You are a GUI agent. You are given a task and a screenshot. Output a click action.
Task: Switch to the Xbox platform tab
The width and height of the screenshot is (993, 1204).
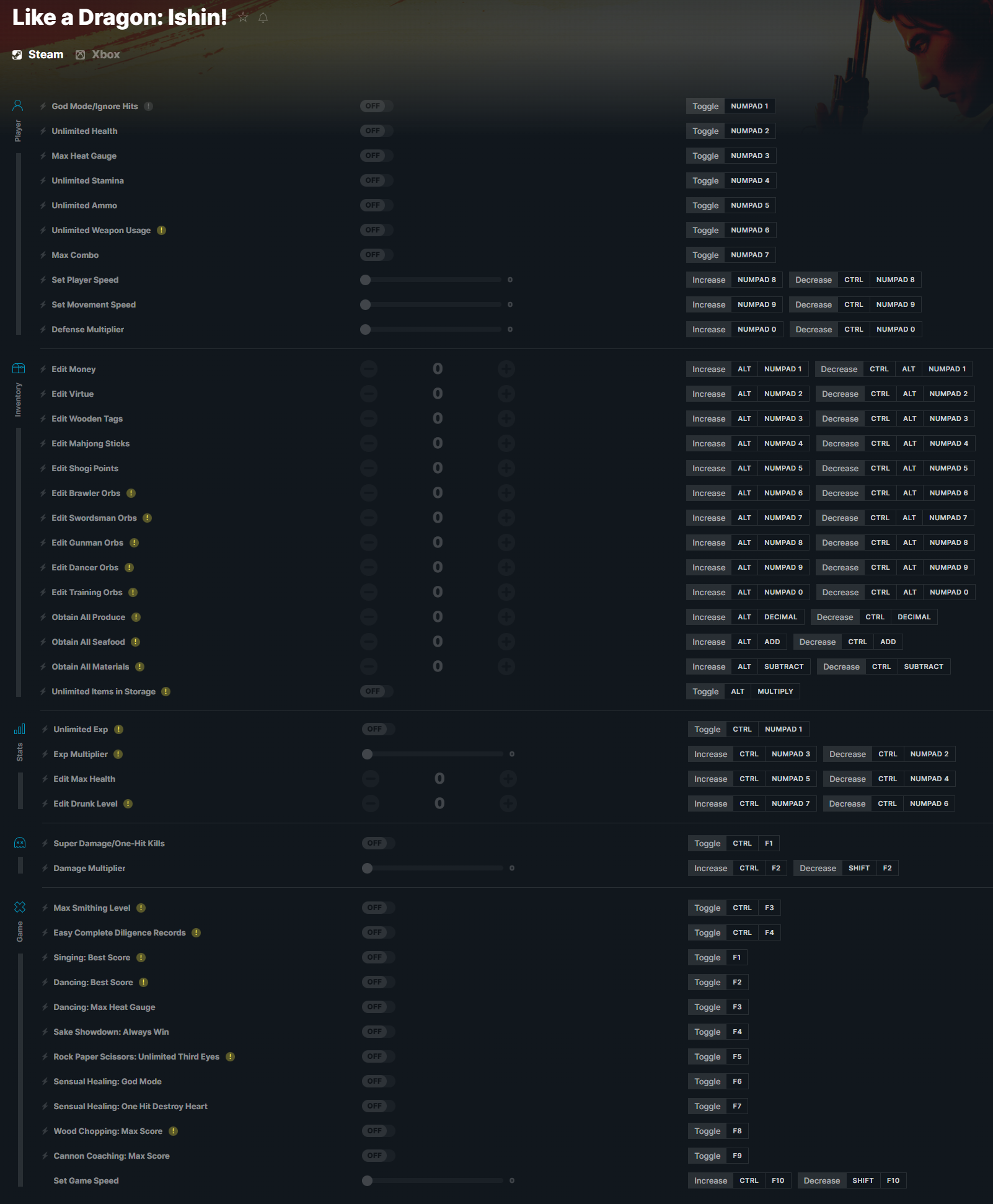[98, 55]
